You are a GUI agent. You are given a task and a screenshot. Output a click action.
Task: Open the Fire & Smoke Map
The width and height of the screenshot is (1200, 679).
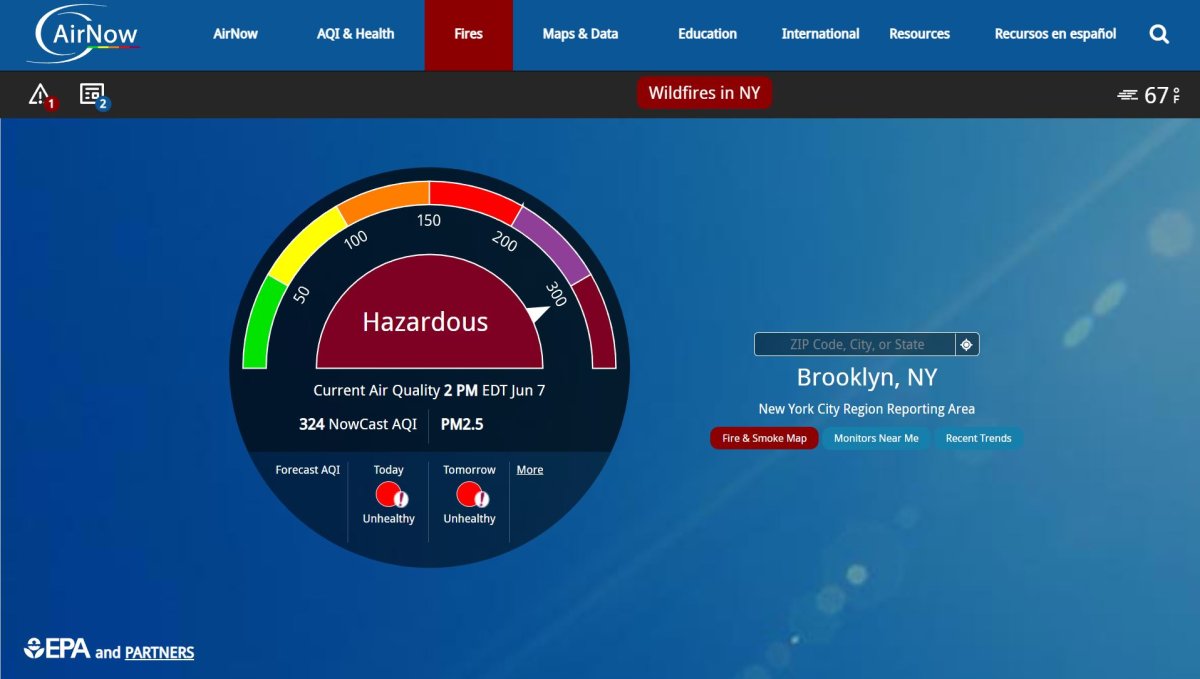point(764,438)
